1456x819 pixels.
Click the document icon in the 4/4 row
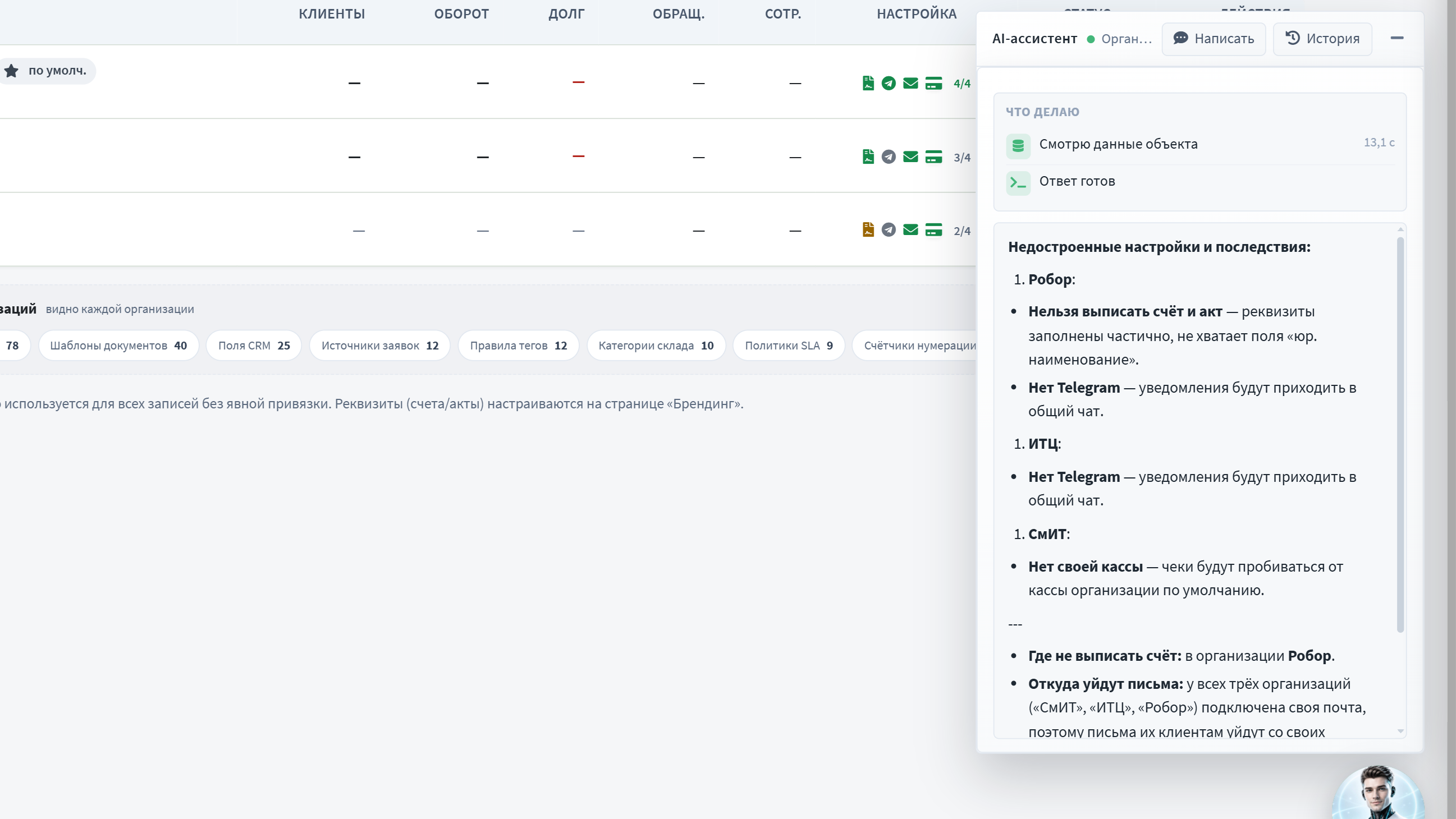point(868,83)
